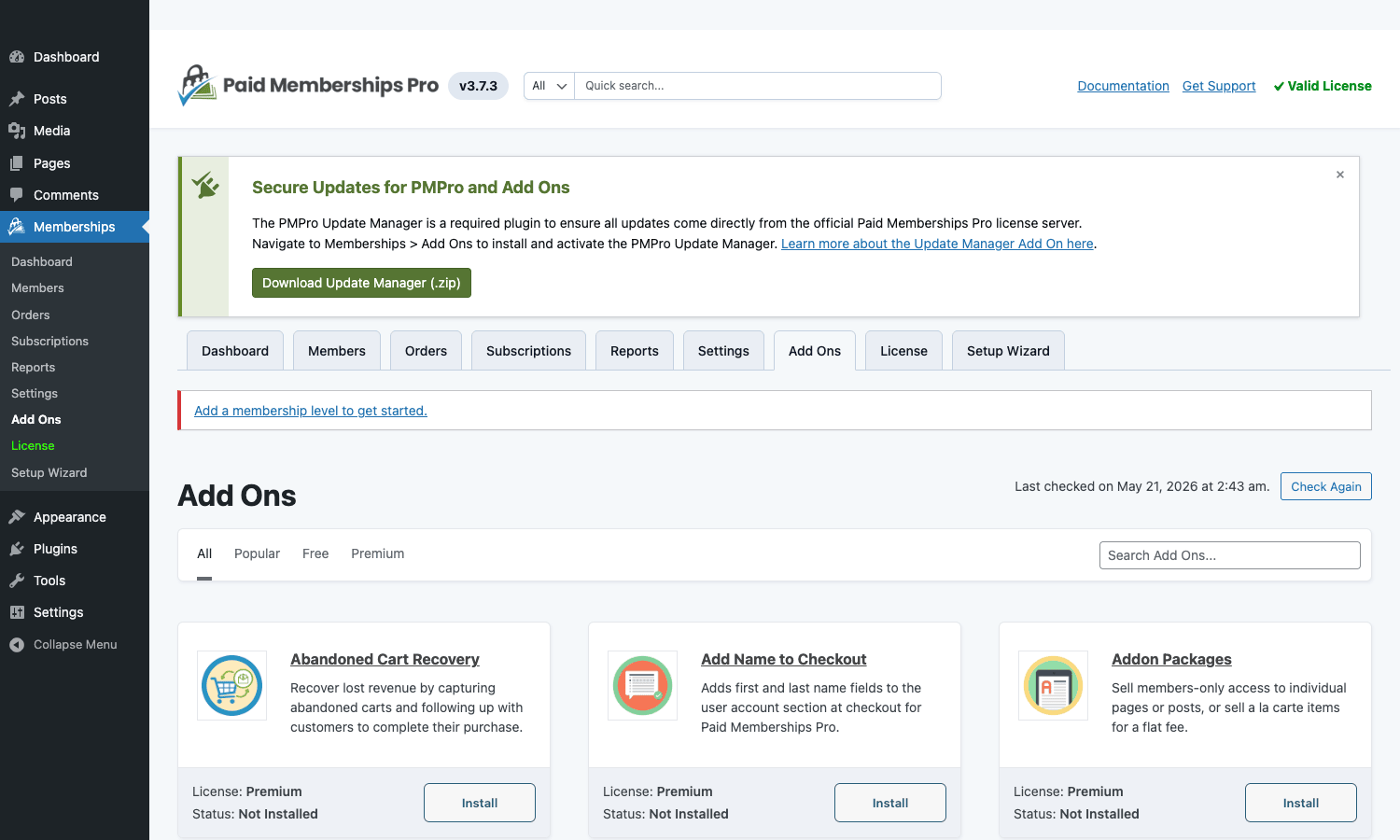Switch to the Members tab
This screenshot has height=840, width=1400.
[337, 351]
